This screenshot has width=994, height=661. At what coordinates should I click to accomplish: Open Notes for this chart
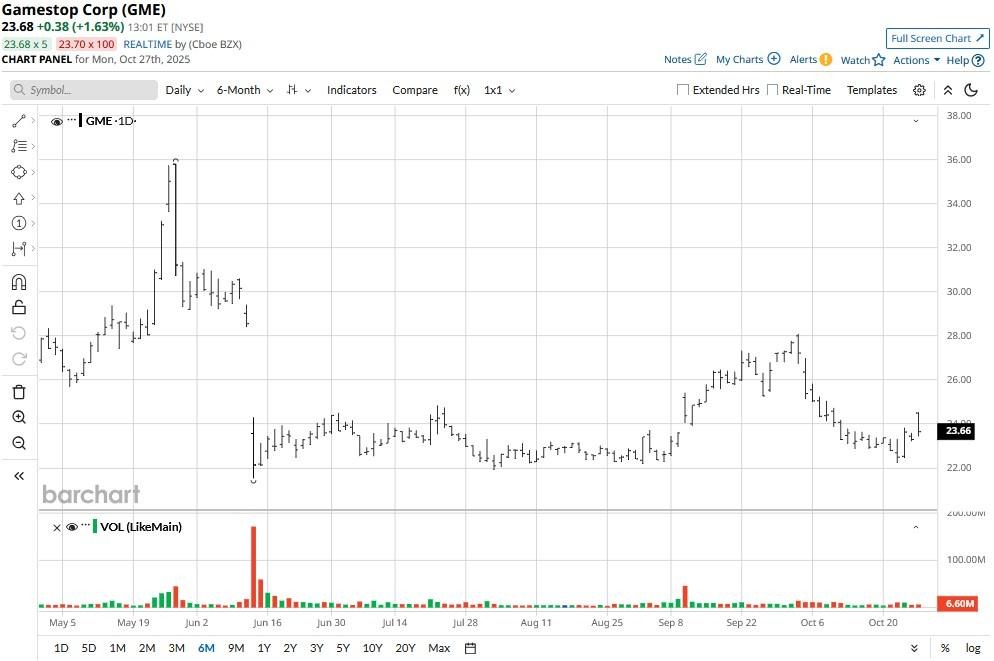pos(685,60)
